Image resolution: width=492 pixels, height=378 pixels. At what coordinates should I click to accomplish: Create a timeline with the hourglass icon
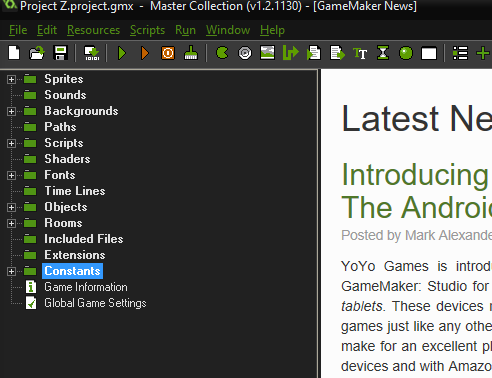tap(383, 53)
